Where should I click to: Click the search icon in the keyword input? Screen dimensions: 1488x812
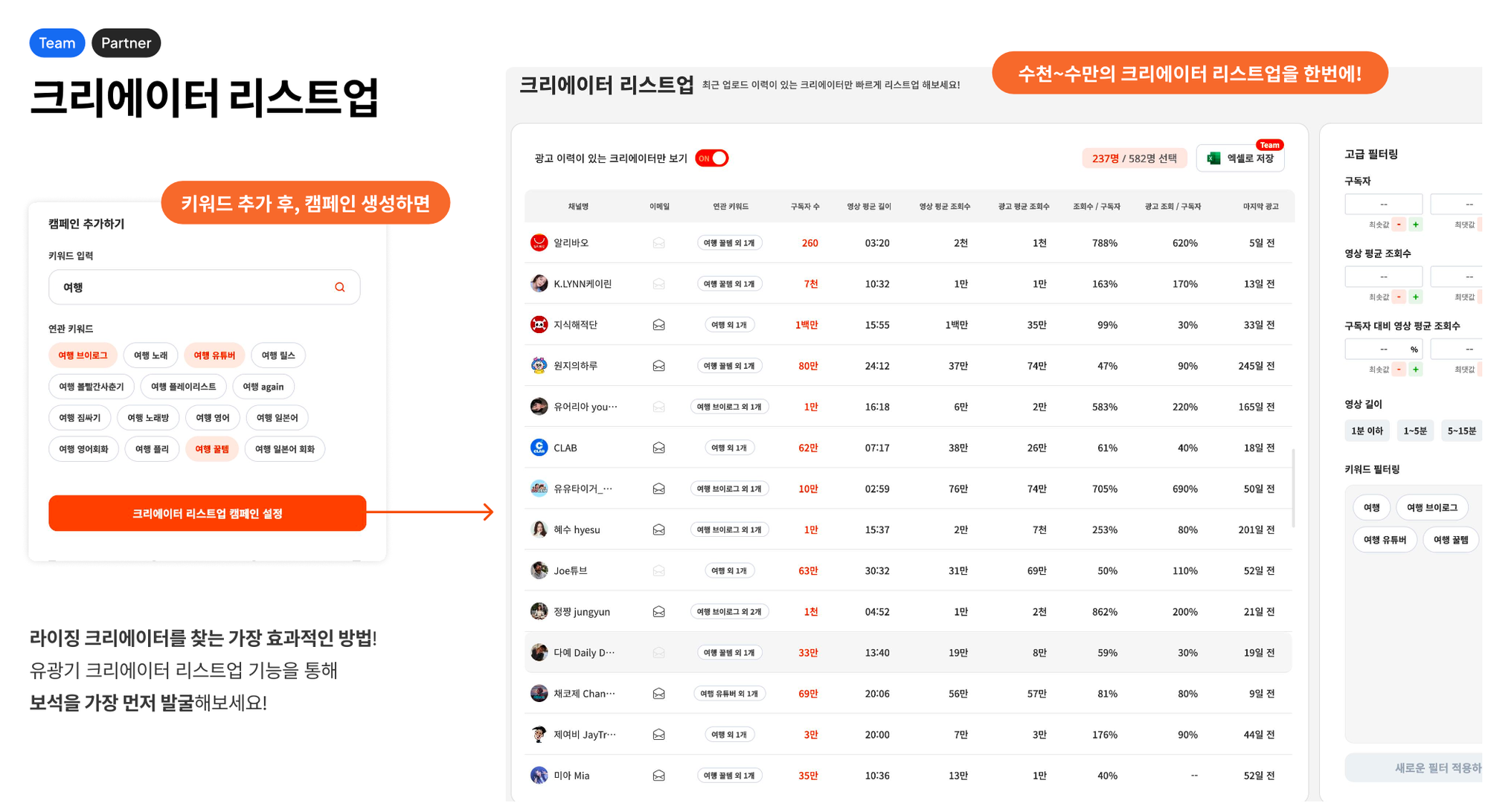pyautogui.click(x=340, y=287)
